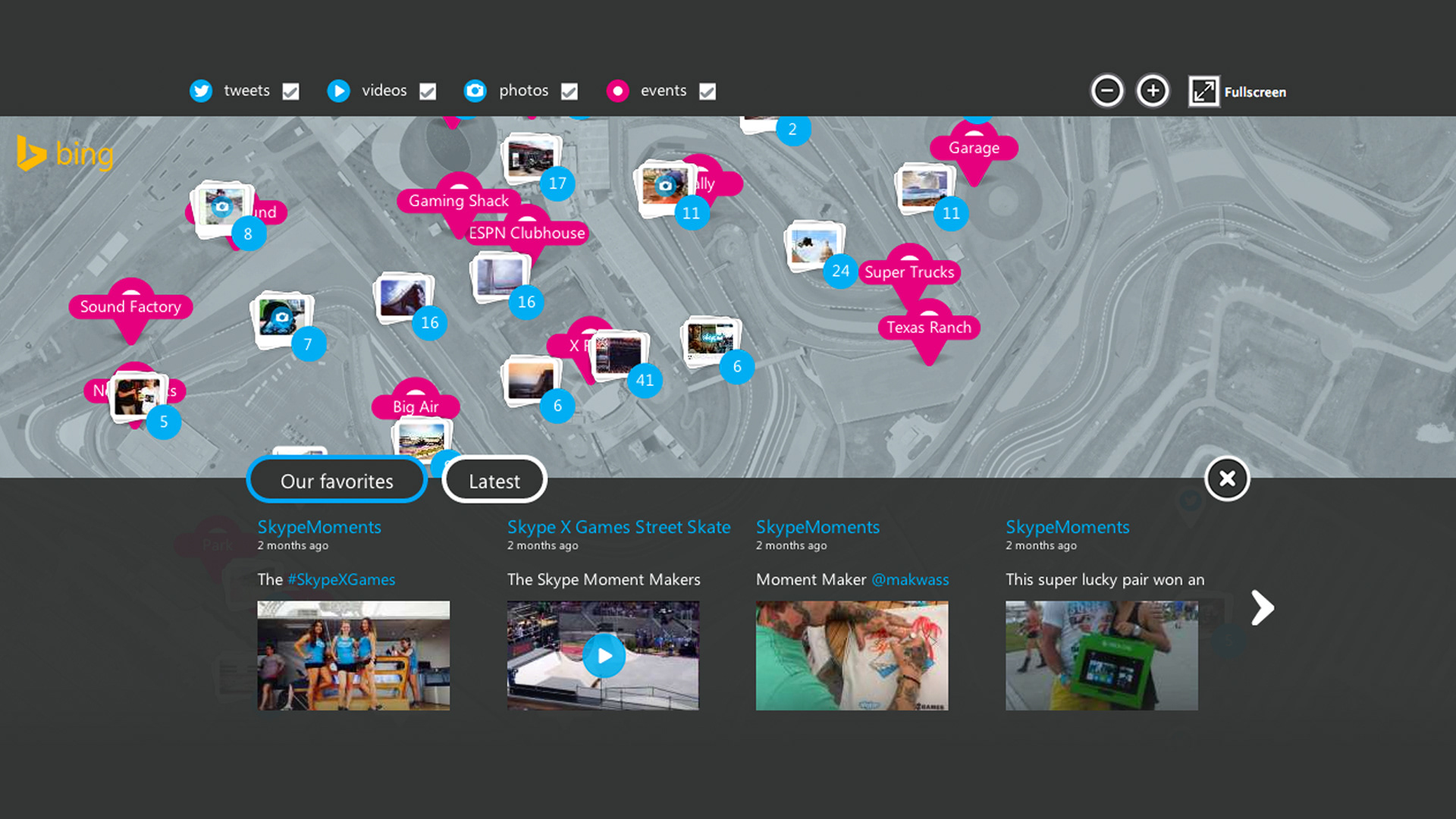Open the Xbox prize winner photo thumbnail
Screen dimensions: 1456x819
point(1101,656)
